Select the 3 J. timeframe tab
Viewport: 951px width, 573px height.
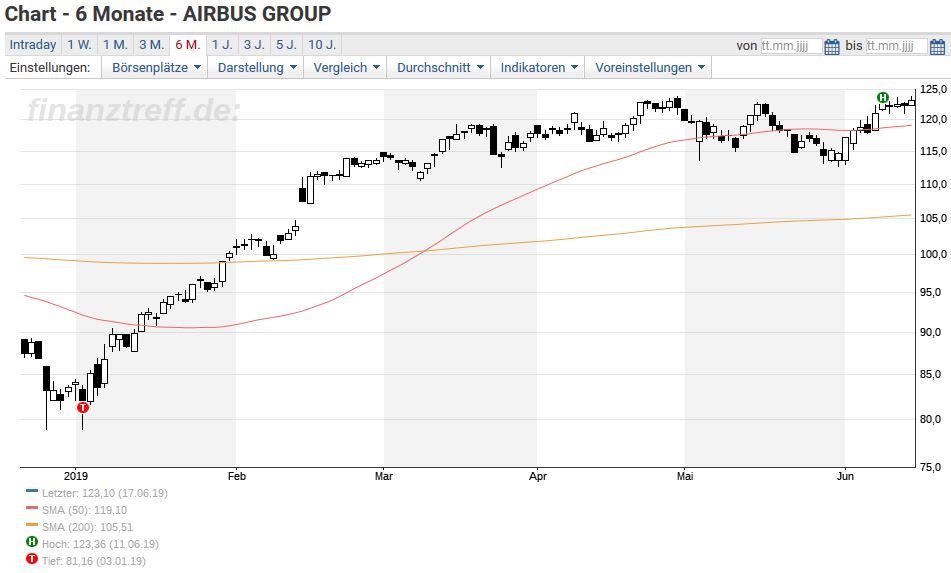click(x=254, y=45)
